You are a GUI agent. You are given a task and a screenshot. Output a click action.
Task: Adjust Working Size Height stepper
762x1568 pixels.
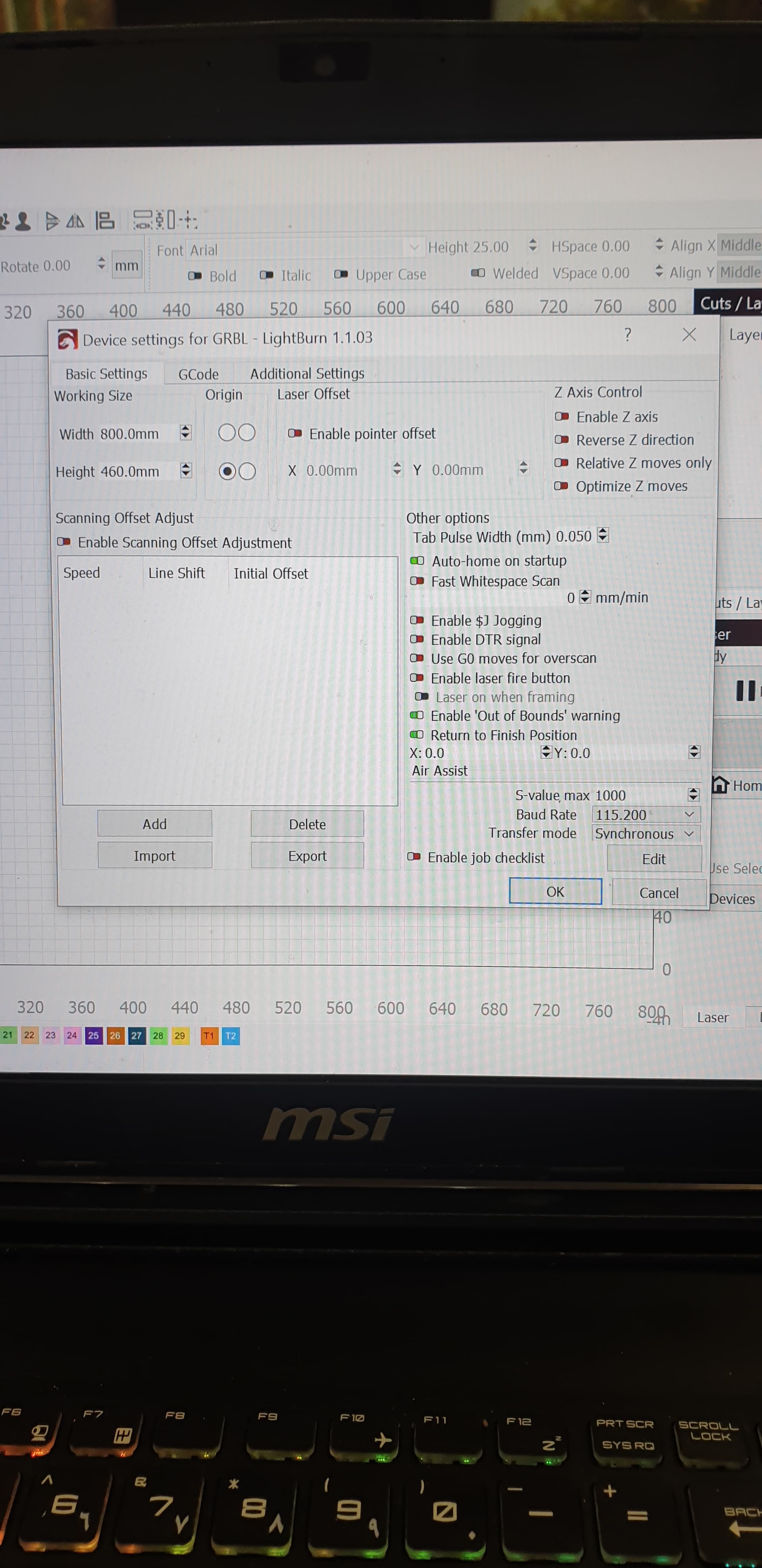pyautogui.click(x=186, y=470)
